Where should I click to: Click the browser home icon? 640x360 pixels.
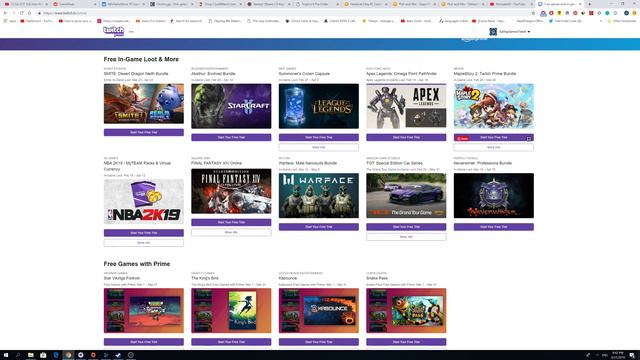29,13
